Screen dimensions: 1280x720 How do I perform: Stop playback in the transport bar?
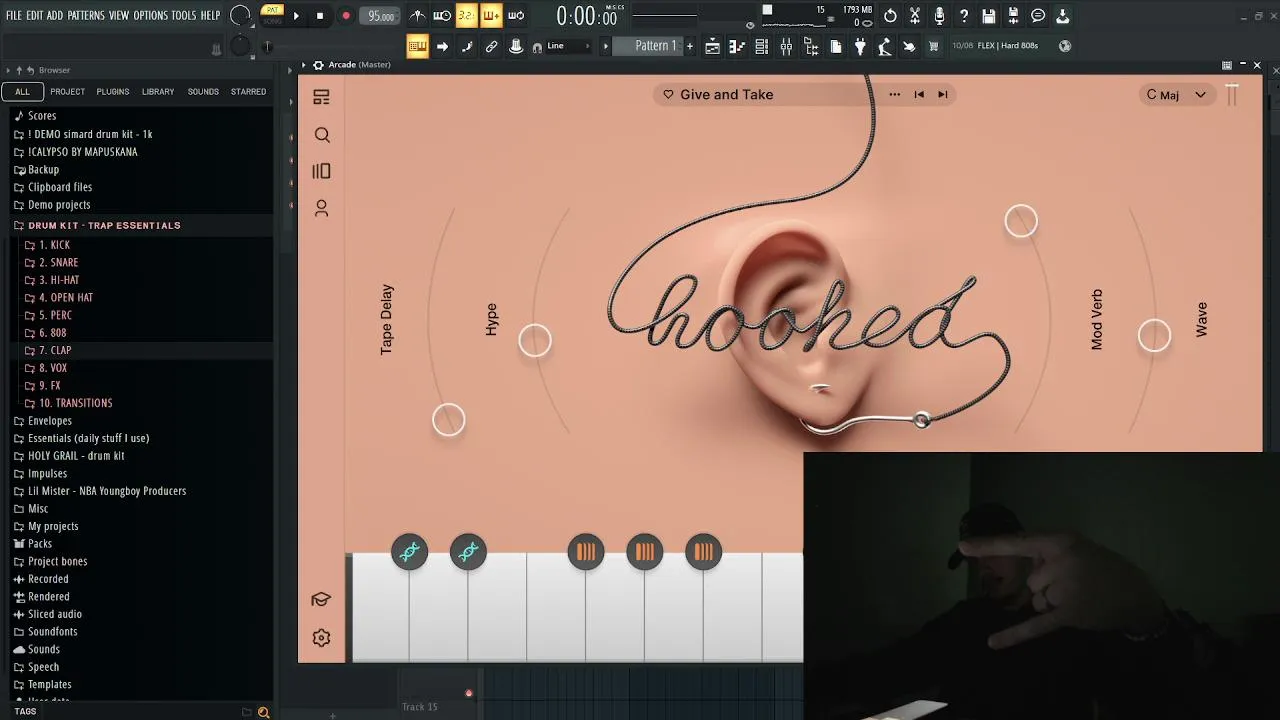pyautogui.click(x=320, y=16)
